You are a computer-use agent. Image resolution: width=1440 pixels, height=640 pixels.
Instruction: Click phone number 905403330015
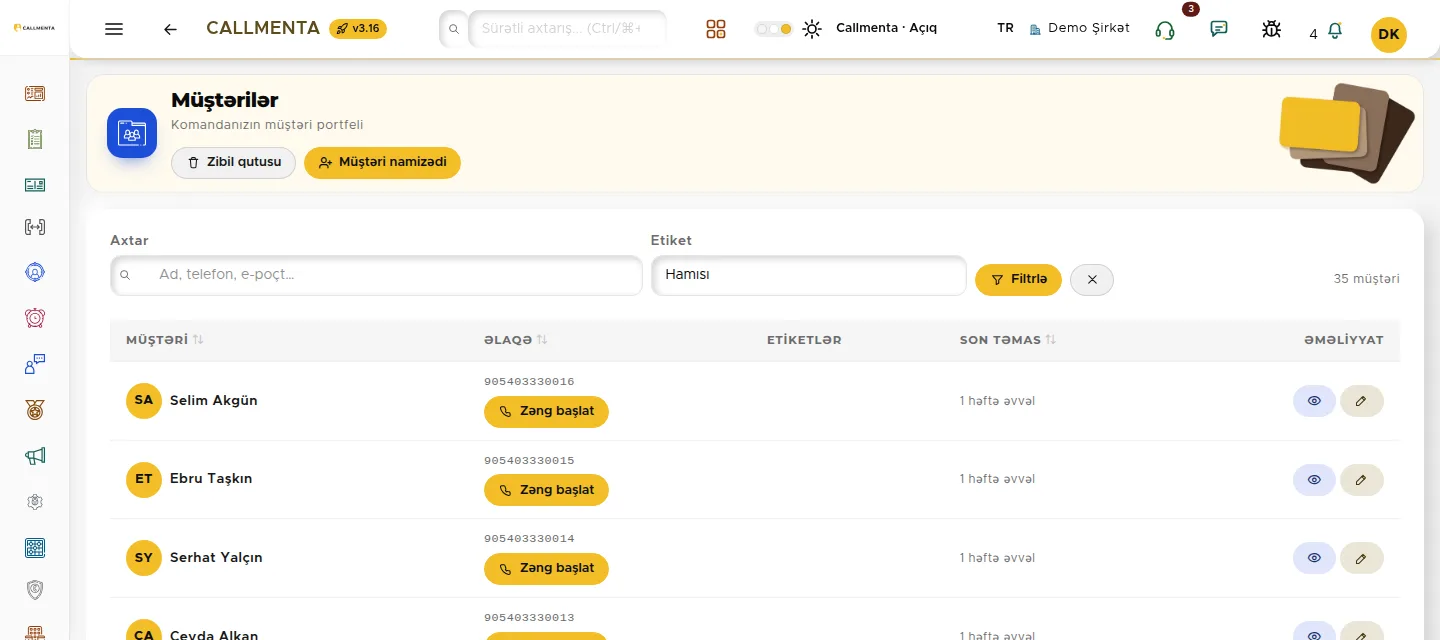point(529,460)
